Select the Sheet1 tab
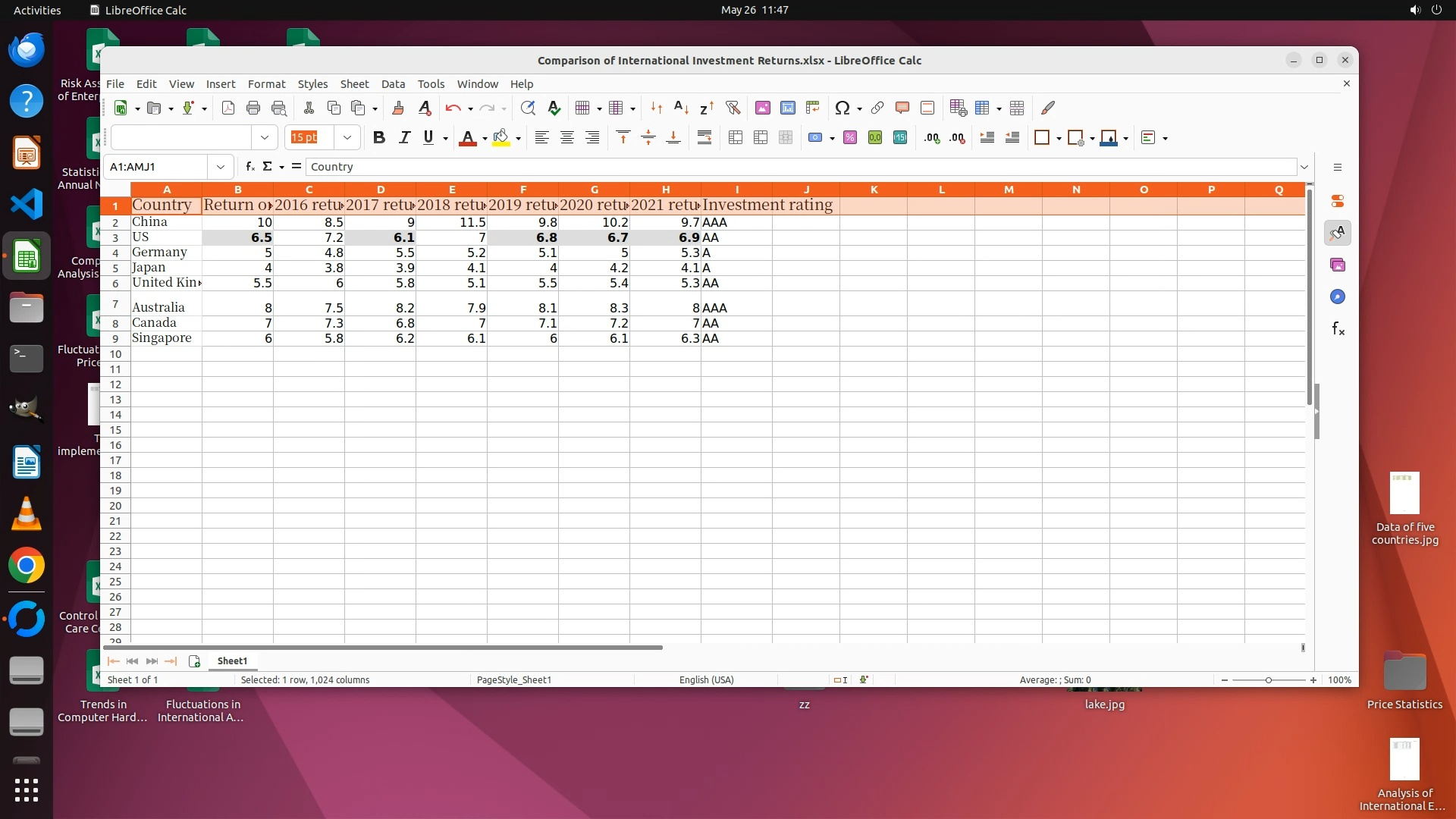Screen dimensions: 1456x819 point(232,661)
